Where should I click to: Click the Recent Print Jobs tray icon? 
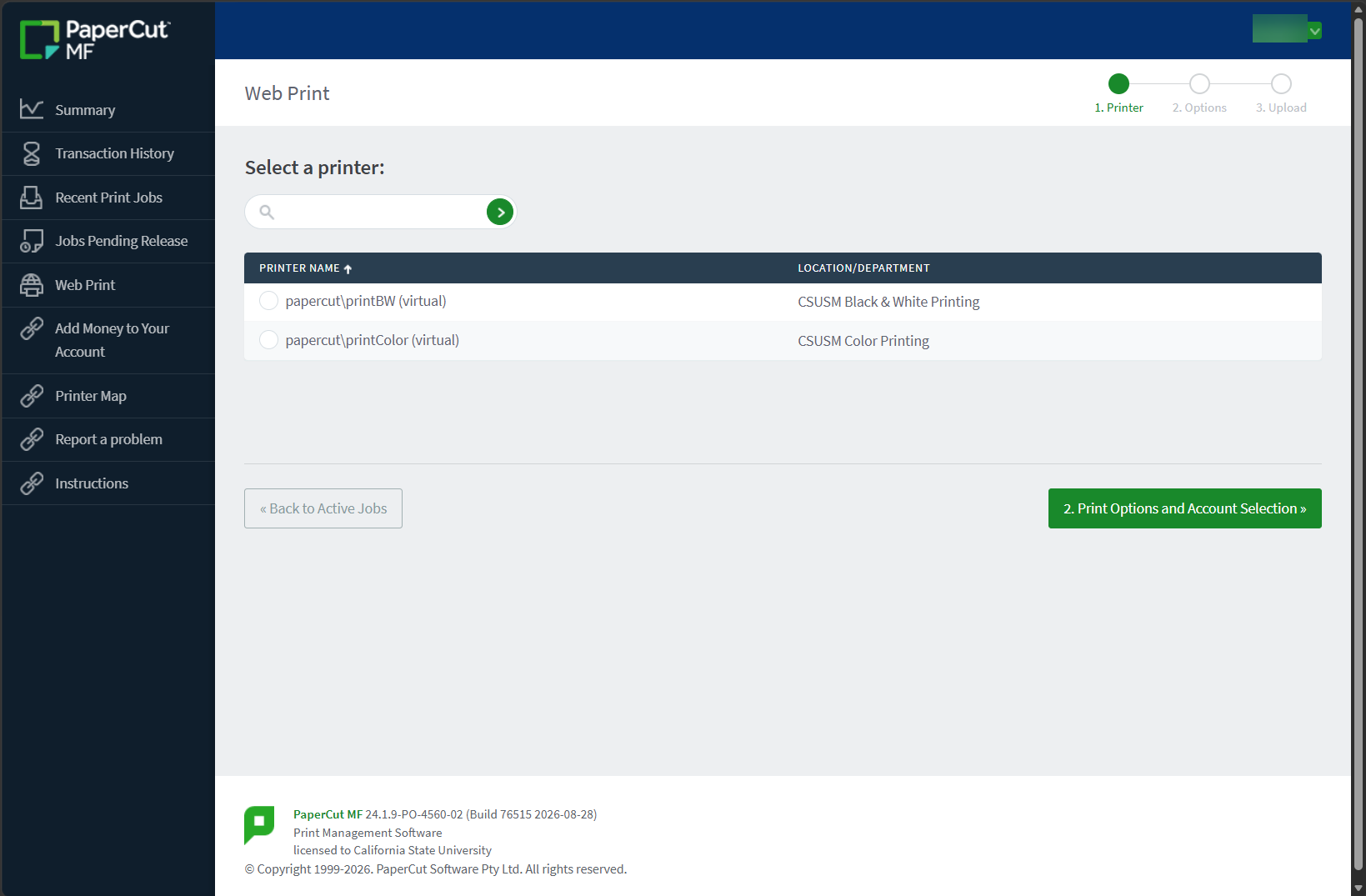coord(32,198)
